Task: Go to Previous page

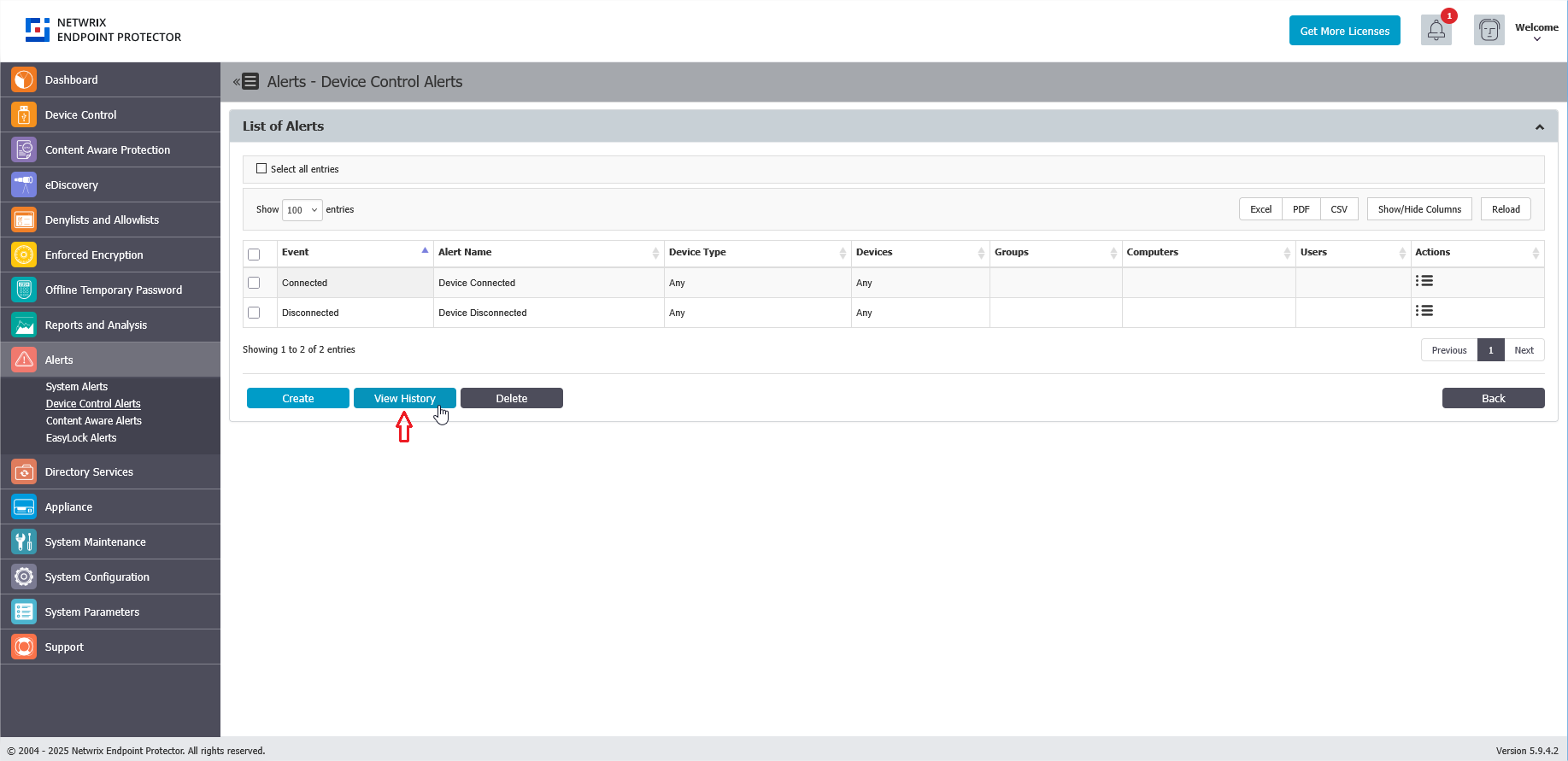Action: (1449, 350)
